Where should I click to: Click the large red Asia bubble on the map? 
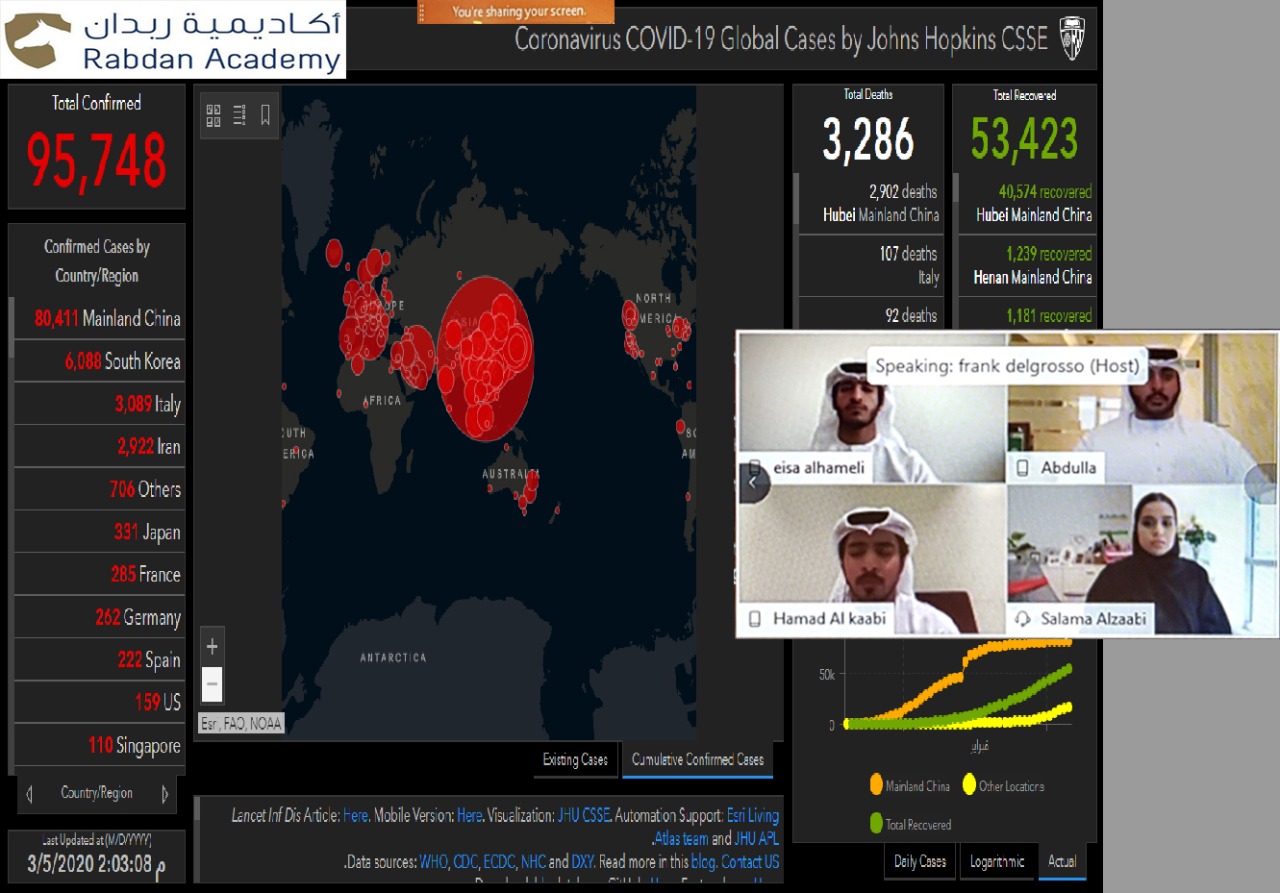pyautogui.click(x=485, y=357)
